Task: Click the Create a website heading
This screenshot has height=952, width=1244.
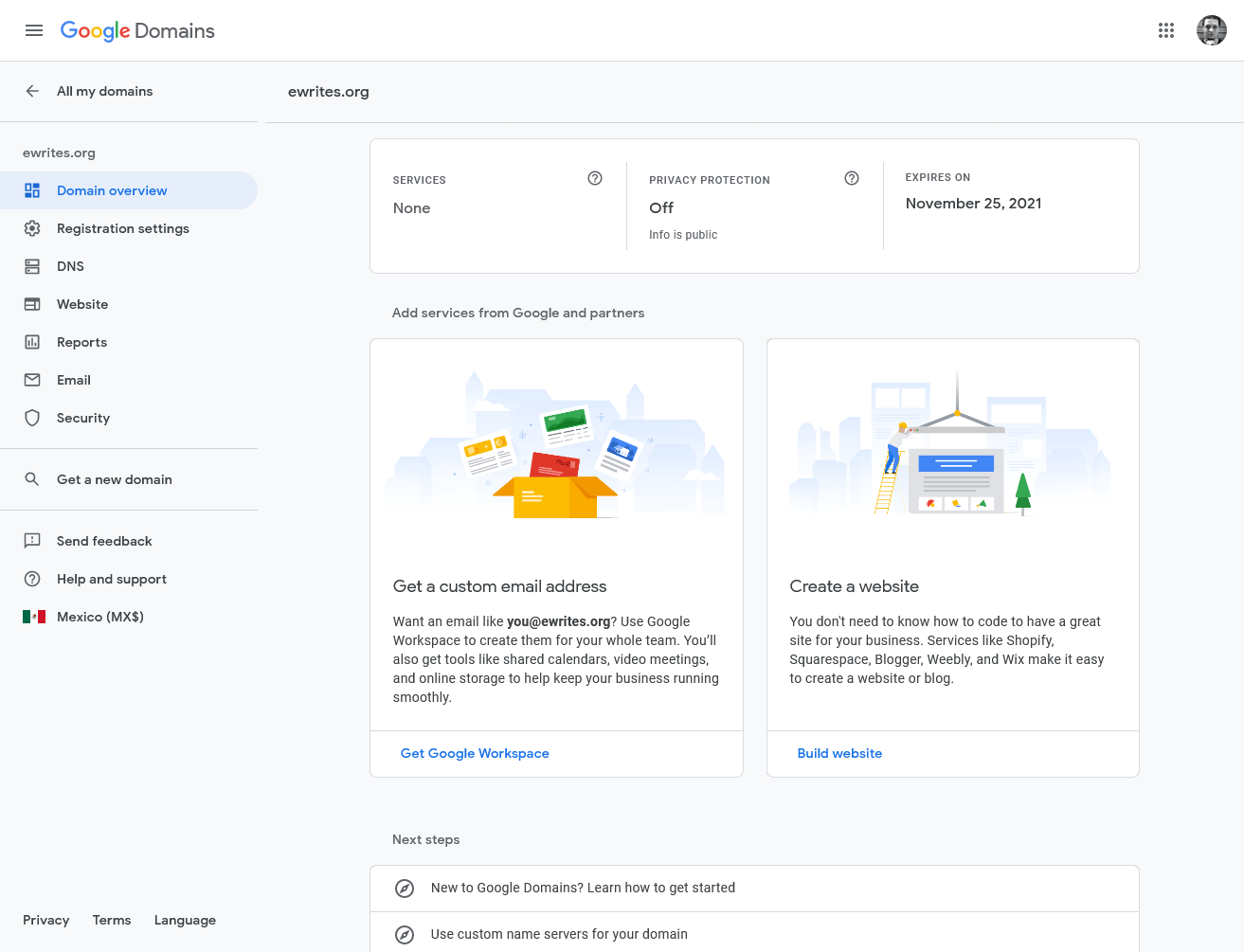Action: (854, 586)
